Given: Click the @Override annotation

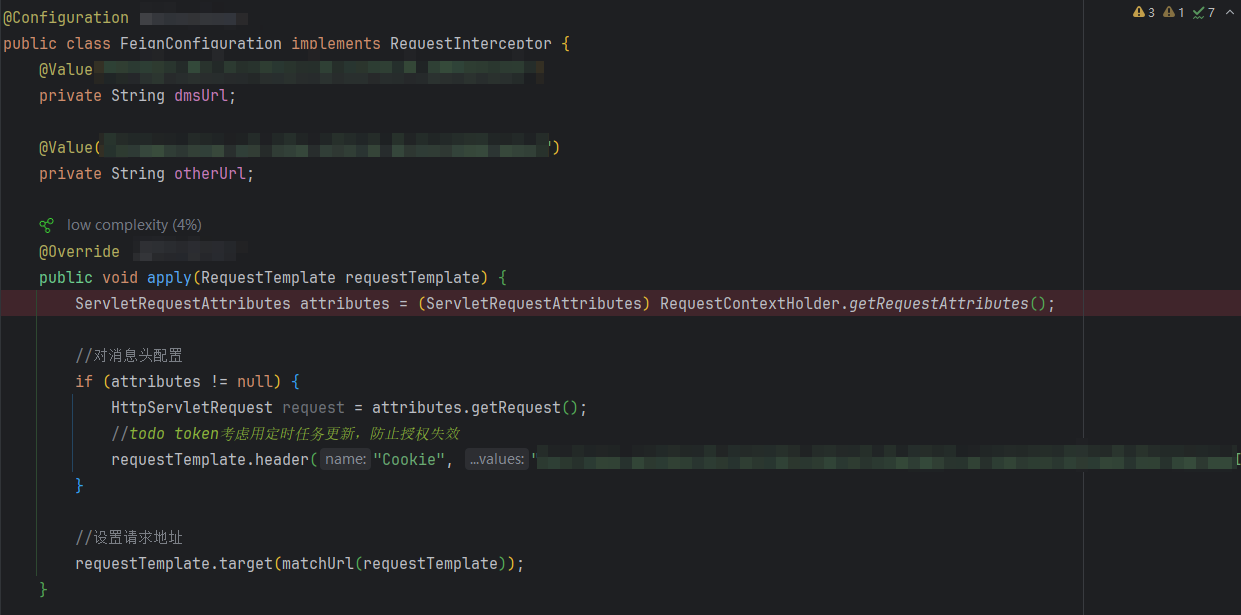Looking at the screenshot, I should pyautogui.click(x=79, y=251).
